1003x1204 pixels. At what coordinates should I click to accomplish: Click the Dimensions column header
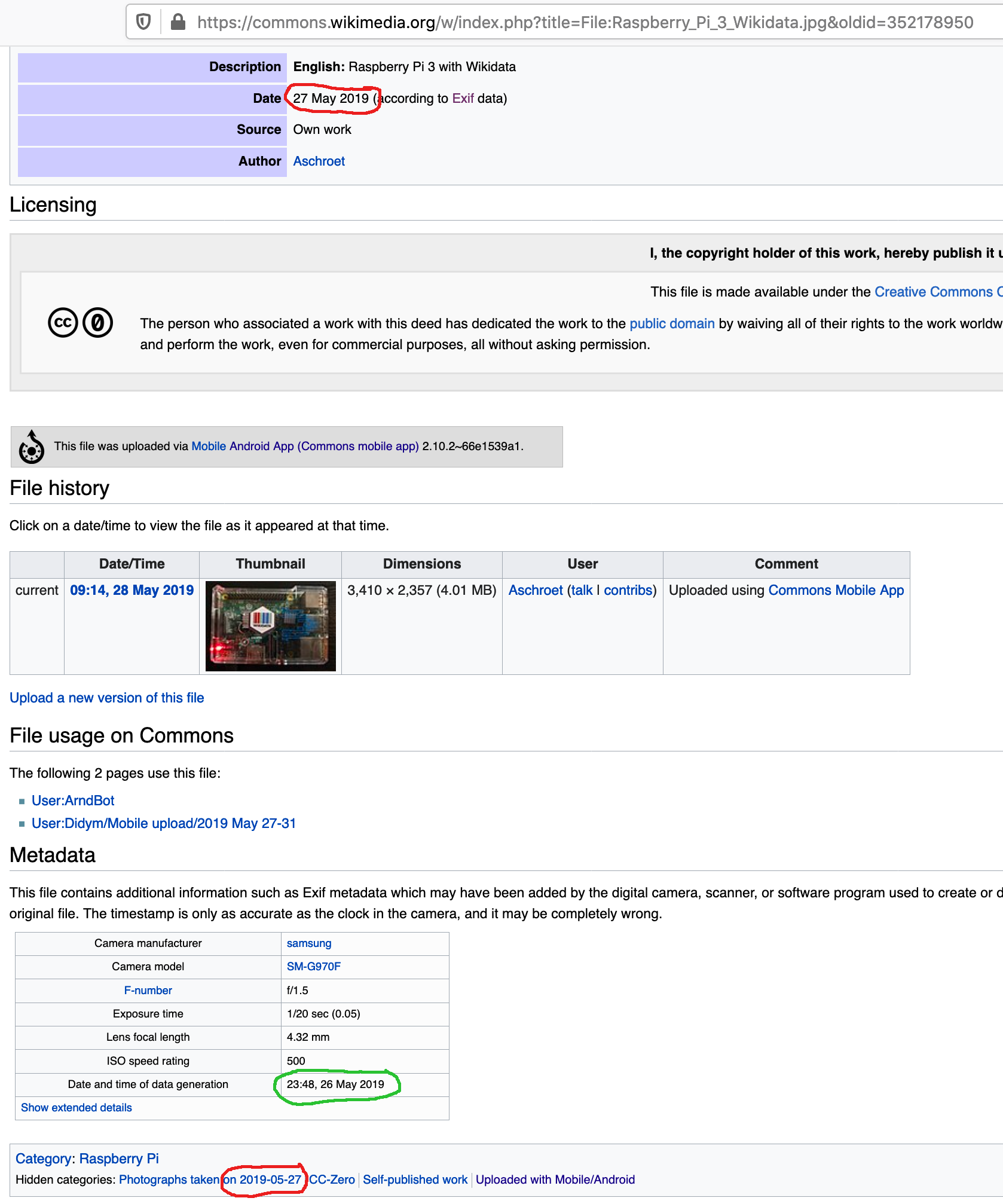click(422, 564)
